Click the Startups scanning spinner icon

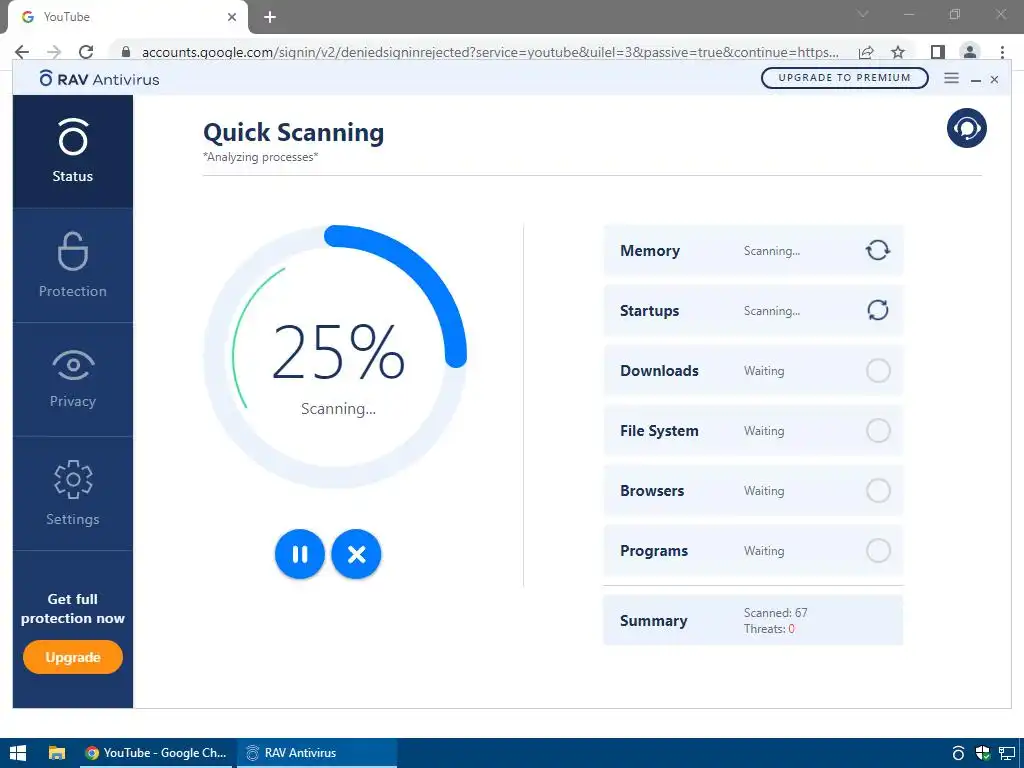click(x=878, y=310)
